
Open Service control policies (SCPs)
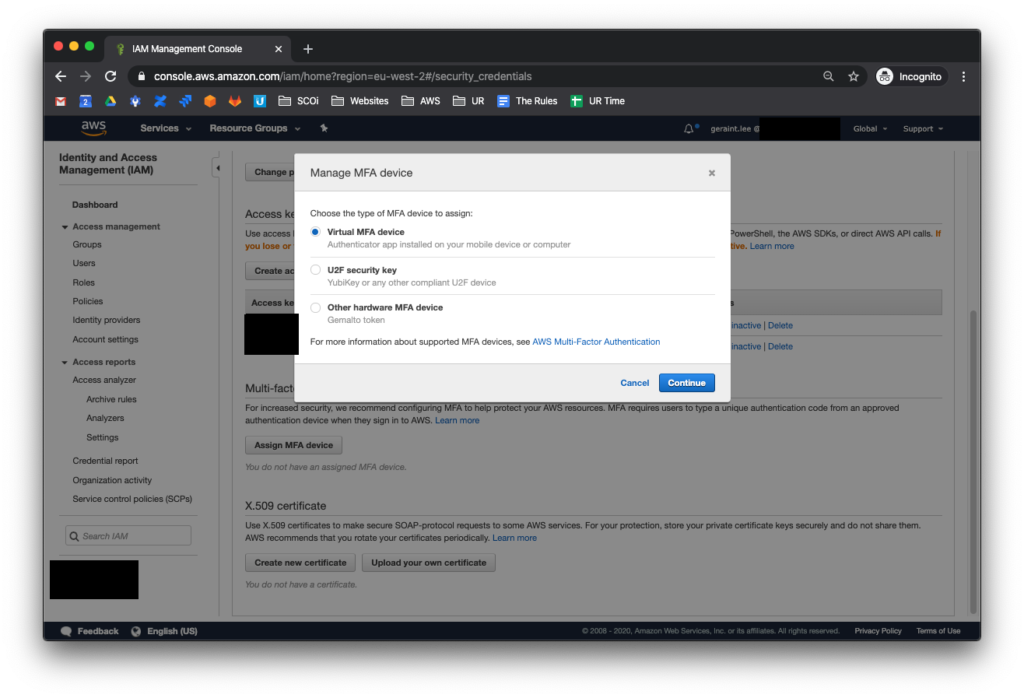[132, 499]
